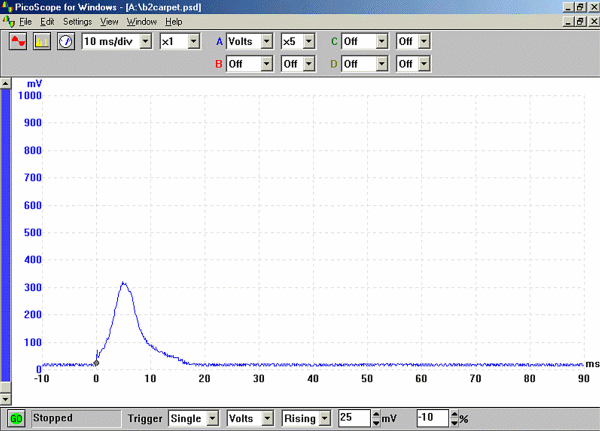Open the Settings menu
The width and height of the screenshot is (600, 431).
(77, 21)
